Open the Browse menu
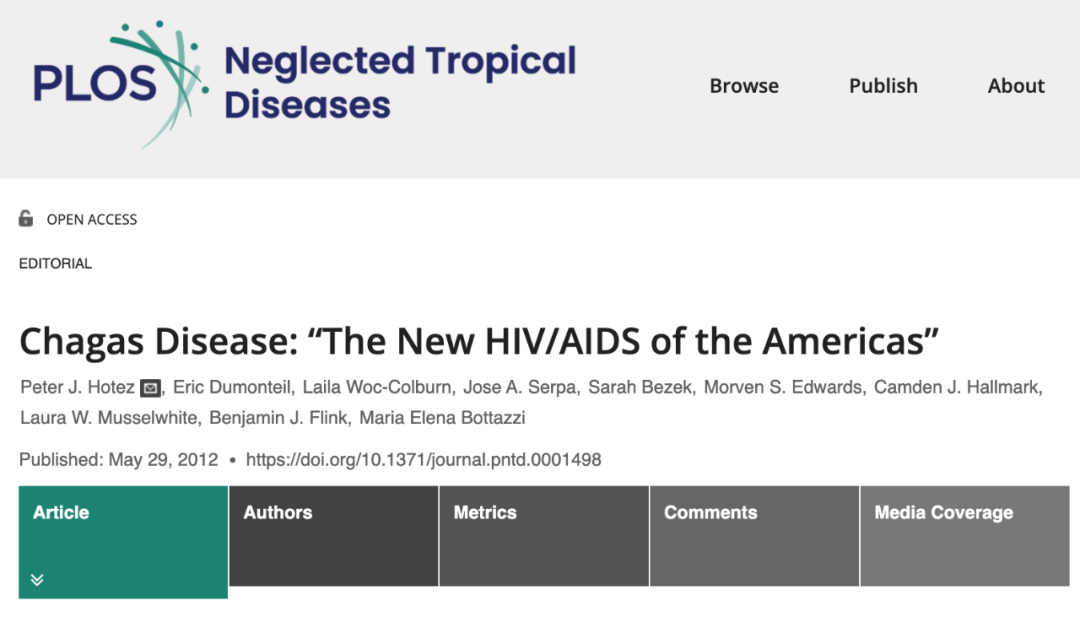This screenshot has height=623, width=1080. click(x=744, y=86)
